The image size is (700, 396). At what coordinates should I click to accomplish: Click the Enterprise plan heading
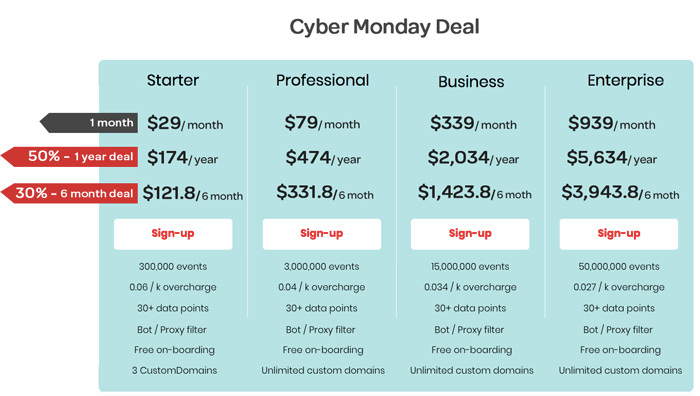point(625,81)
